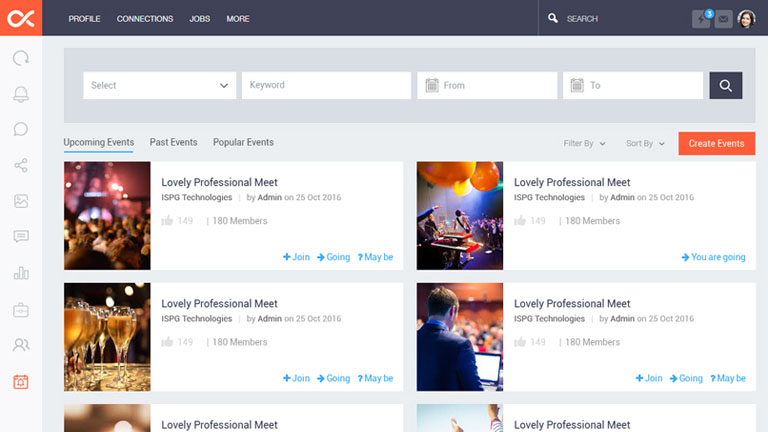Like the champagne glasses event
Image resolution: width=768 pixels, height=432 pixels.
click(x=168, y=341)
